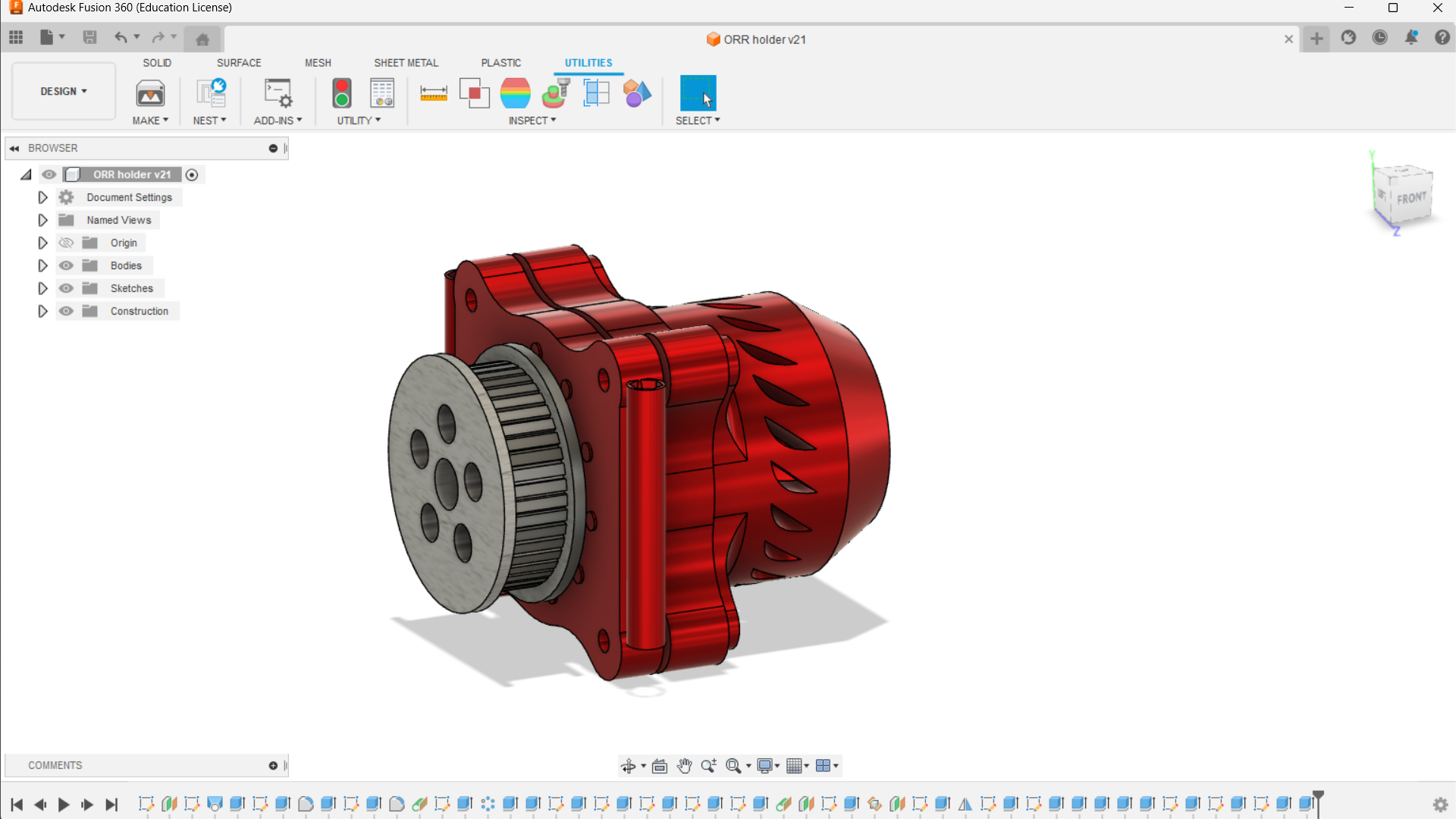1456x819 pixels.
Task: Open the Extensions icon in the top bar
Action: coord(1348,37)
